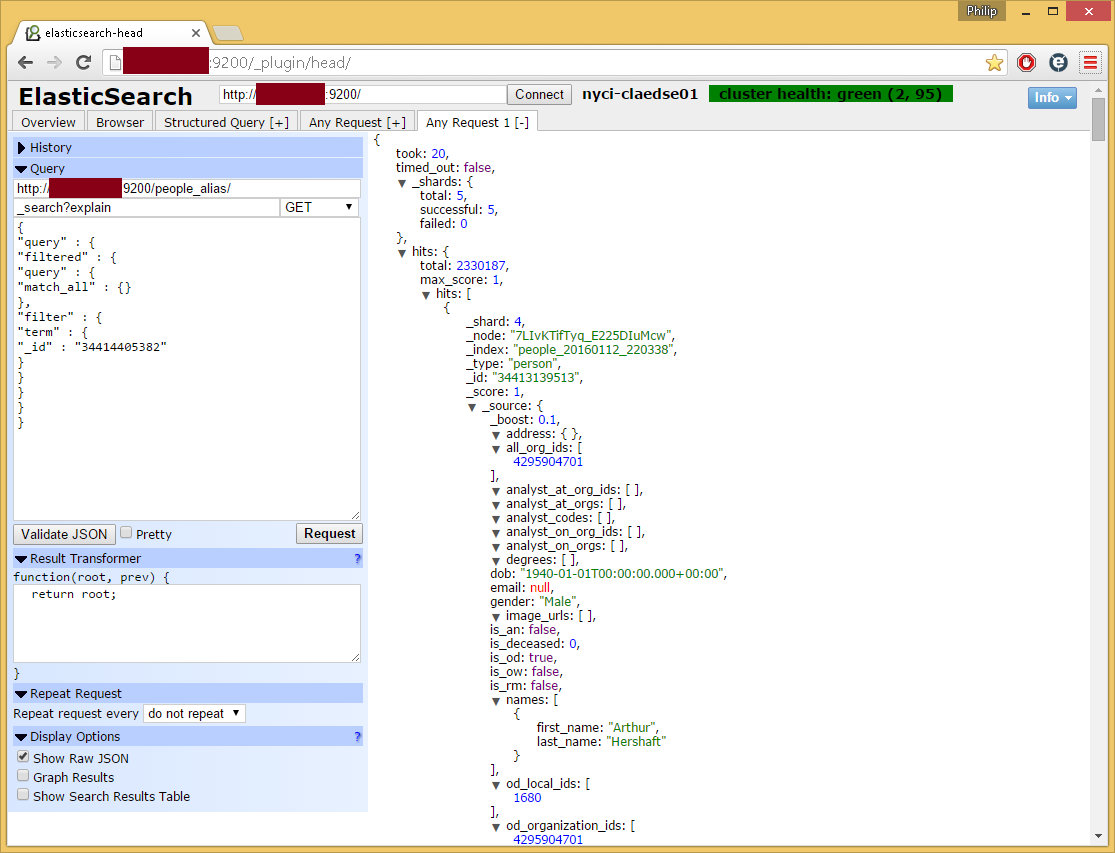Toggle the Pretty checkbox
Screen dimensions: 1115x853
(x=126, y=532)
